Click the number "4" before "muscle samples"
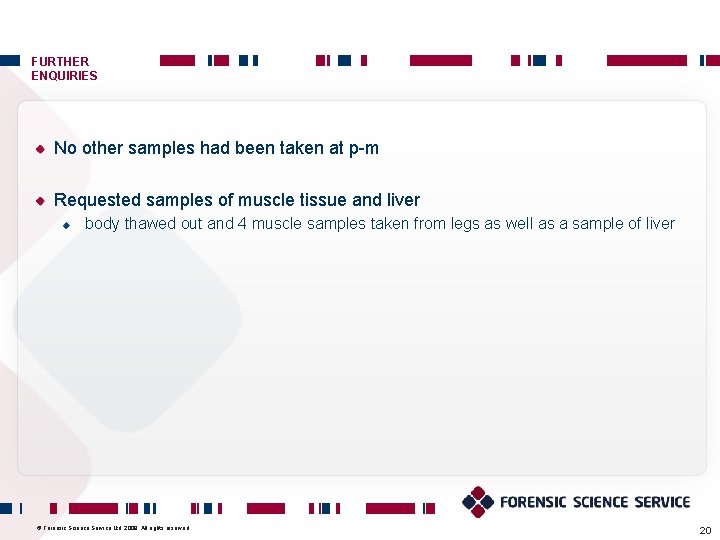Viewport: 720px width, 540px height. [x=242, y=224]
